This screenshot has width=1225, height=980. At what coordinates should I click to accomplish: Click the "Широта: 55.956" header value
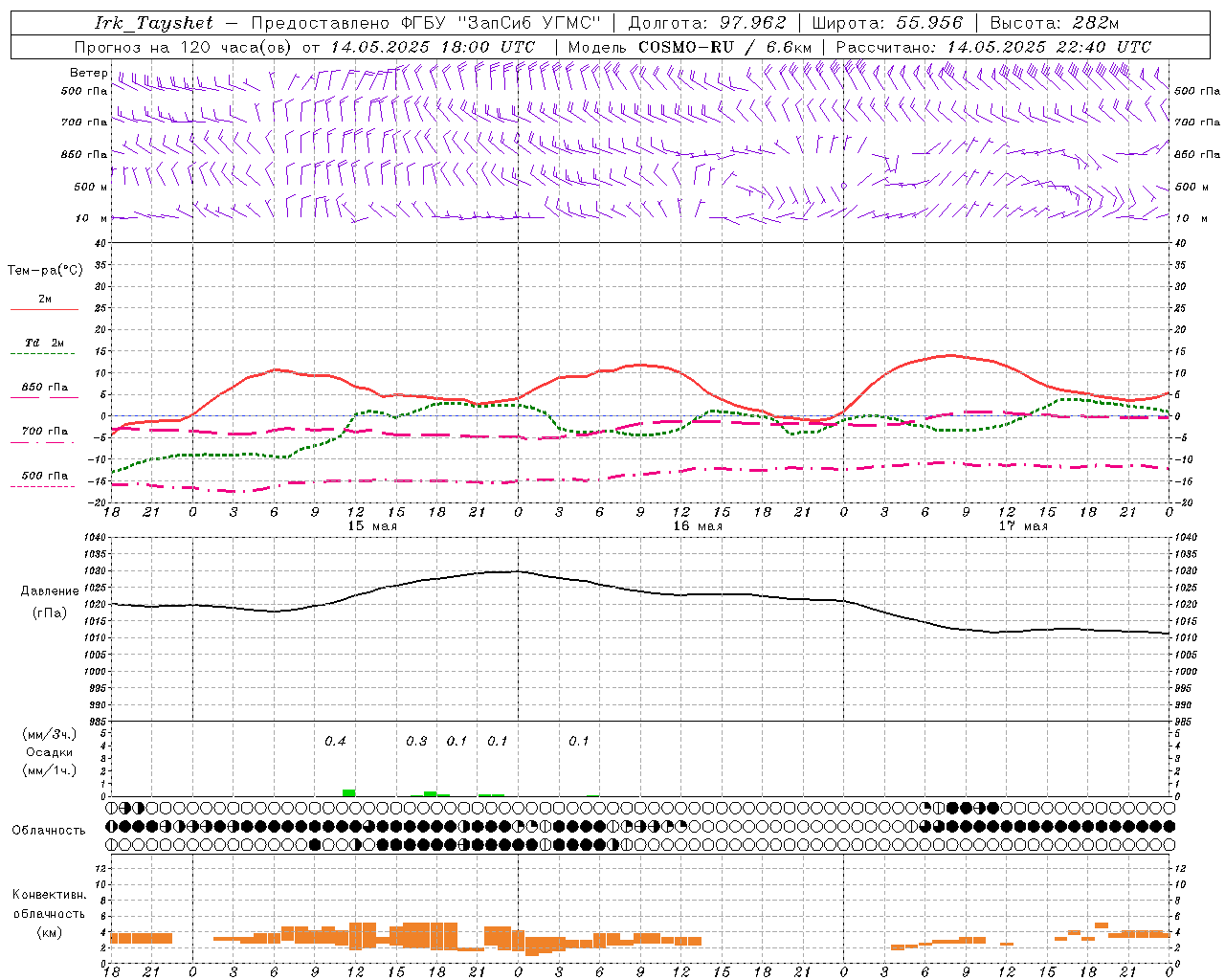(x=887, y=23)
